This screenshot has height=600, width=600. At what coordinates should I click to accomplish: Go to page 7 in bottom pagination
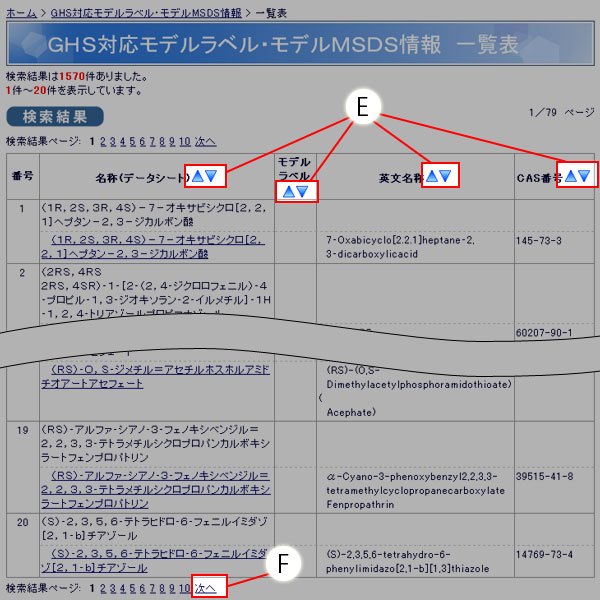click(152, 588)
